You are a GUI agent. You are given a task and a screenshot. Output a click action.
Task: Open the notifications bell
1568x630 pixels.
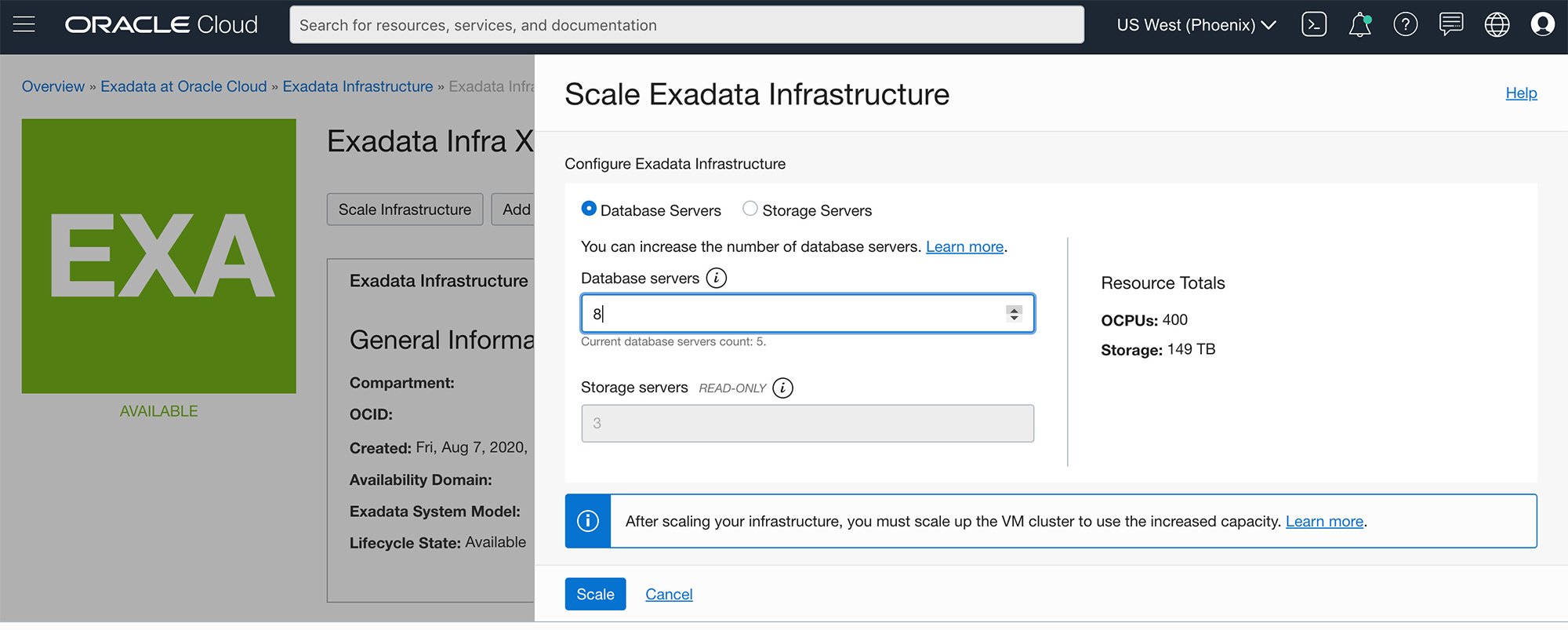(x=1359, y=25)
